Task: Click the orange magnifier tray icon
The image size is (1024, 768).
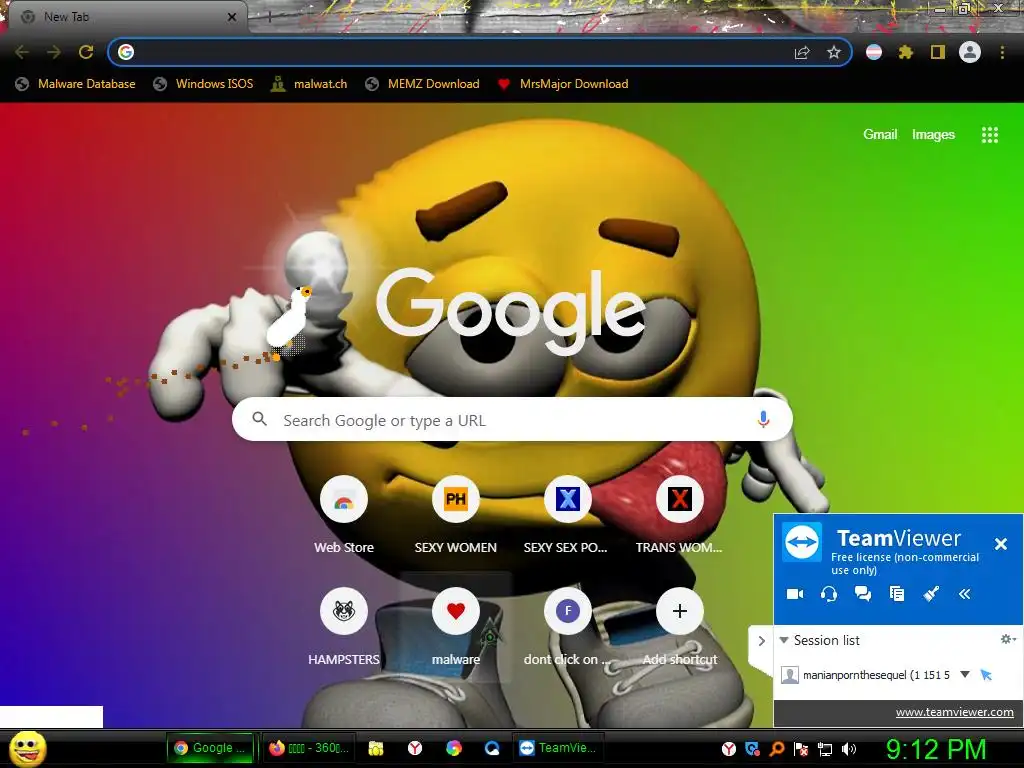Action: click(777, 749)
